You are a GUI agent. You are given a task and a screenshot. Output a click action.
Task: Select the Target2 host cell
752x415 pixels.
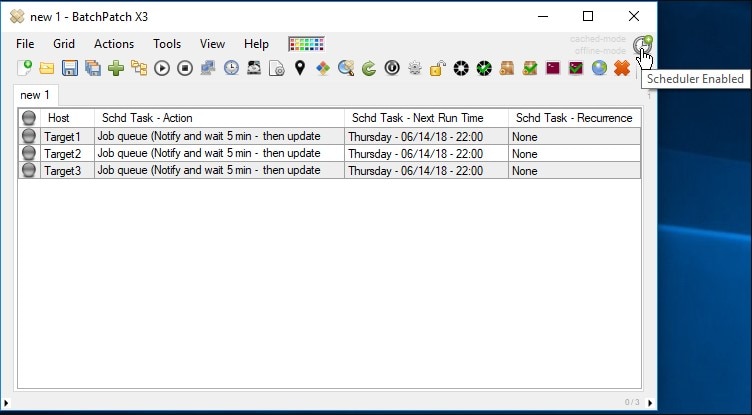click(x=67, y=154)
